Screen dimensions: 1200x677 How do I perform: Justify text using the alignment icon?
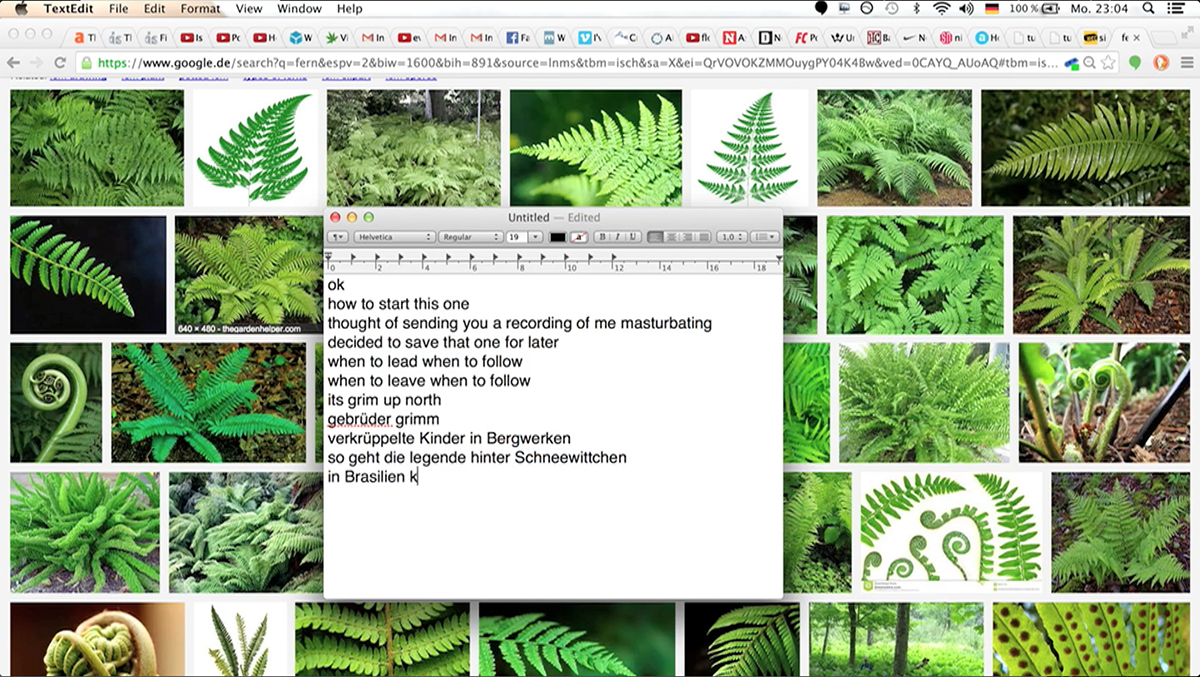[x=703, y=237]
